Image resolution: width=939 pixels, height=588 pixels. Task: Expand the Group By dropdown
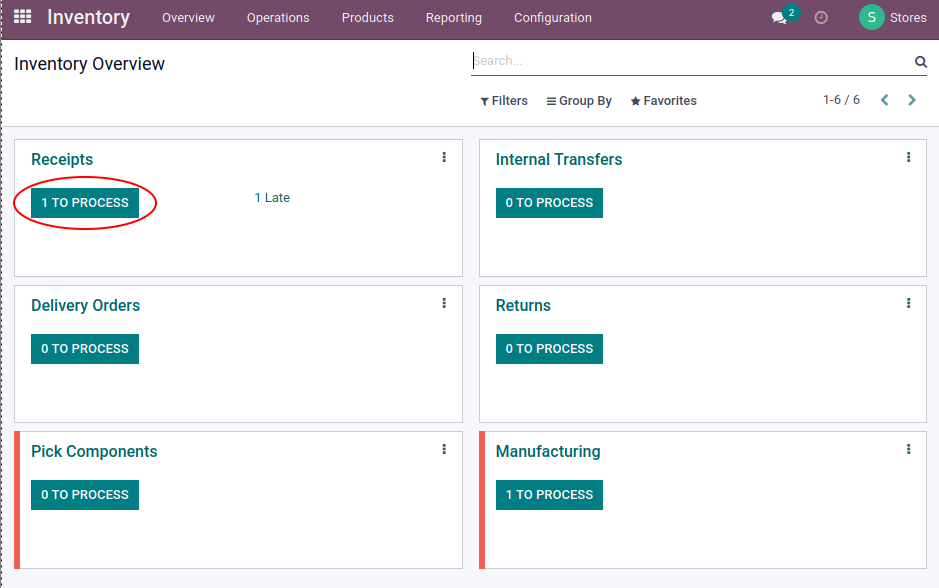point(578,101)
